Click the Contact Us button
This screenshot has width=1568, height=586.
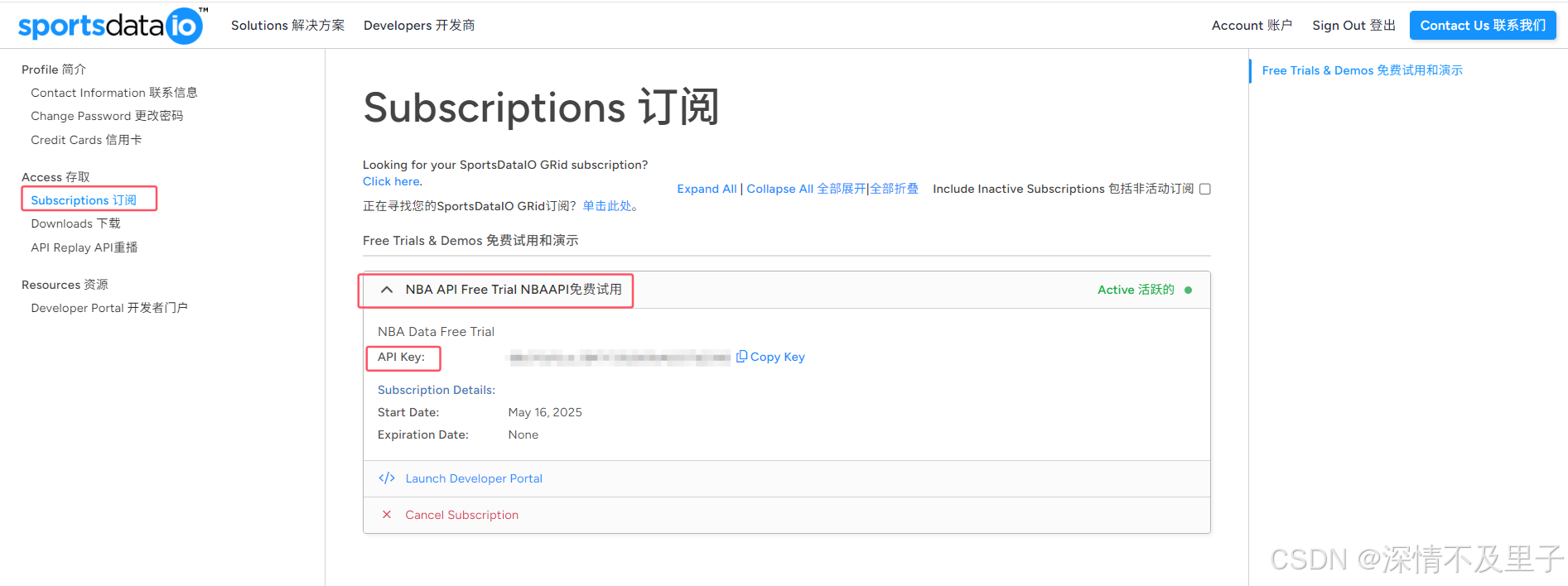1483,26
